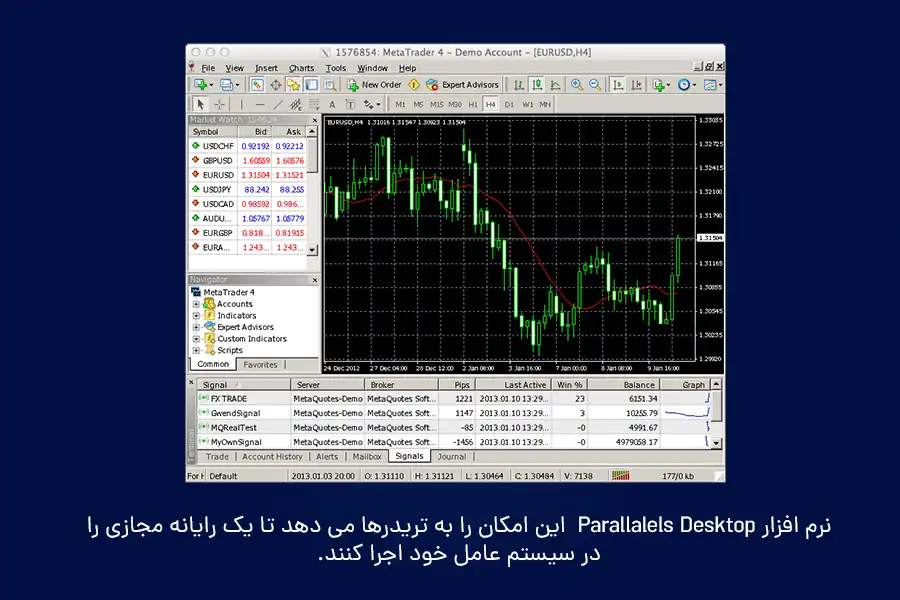Expand the Scripts tree node
Viewport: 900px width, 600px height.
196,350
